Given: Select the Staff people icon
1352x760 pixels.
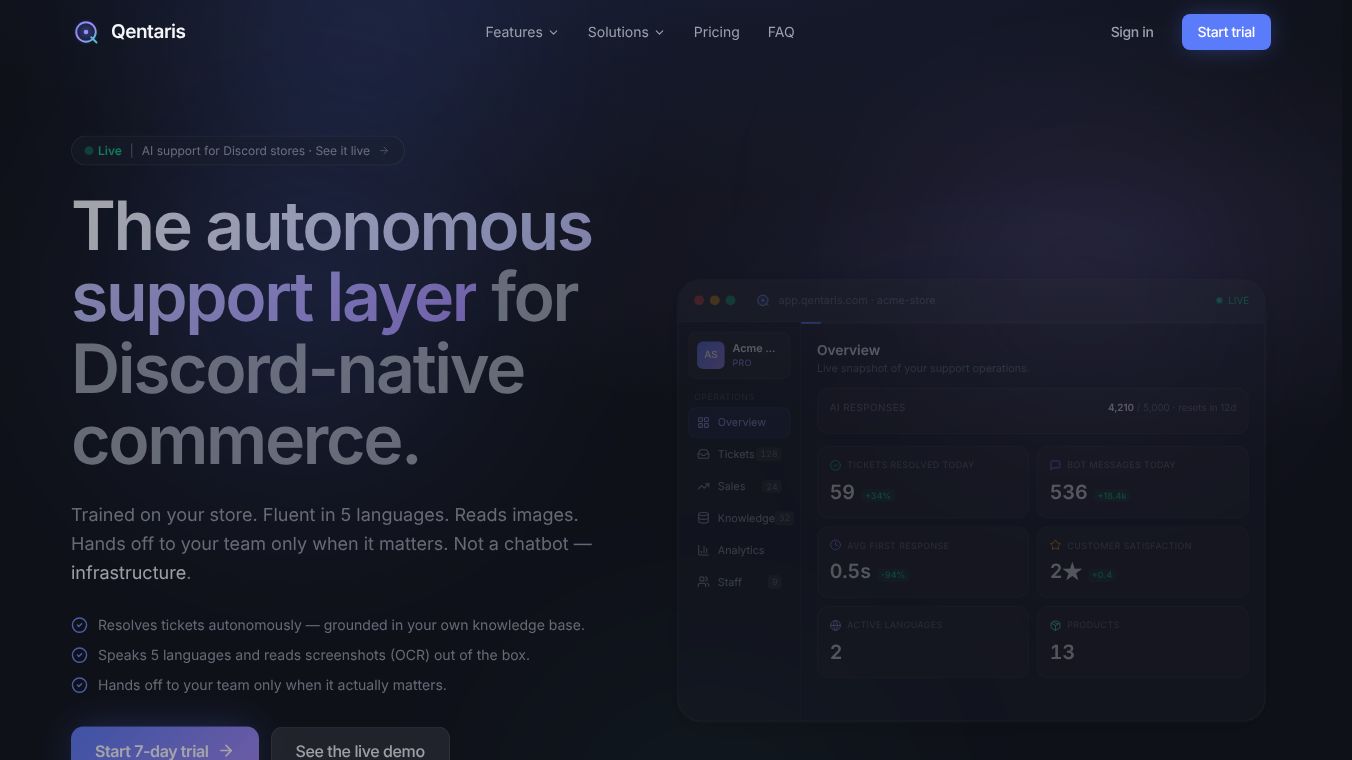Looking at the screenshot, I should pos(703,582).
